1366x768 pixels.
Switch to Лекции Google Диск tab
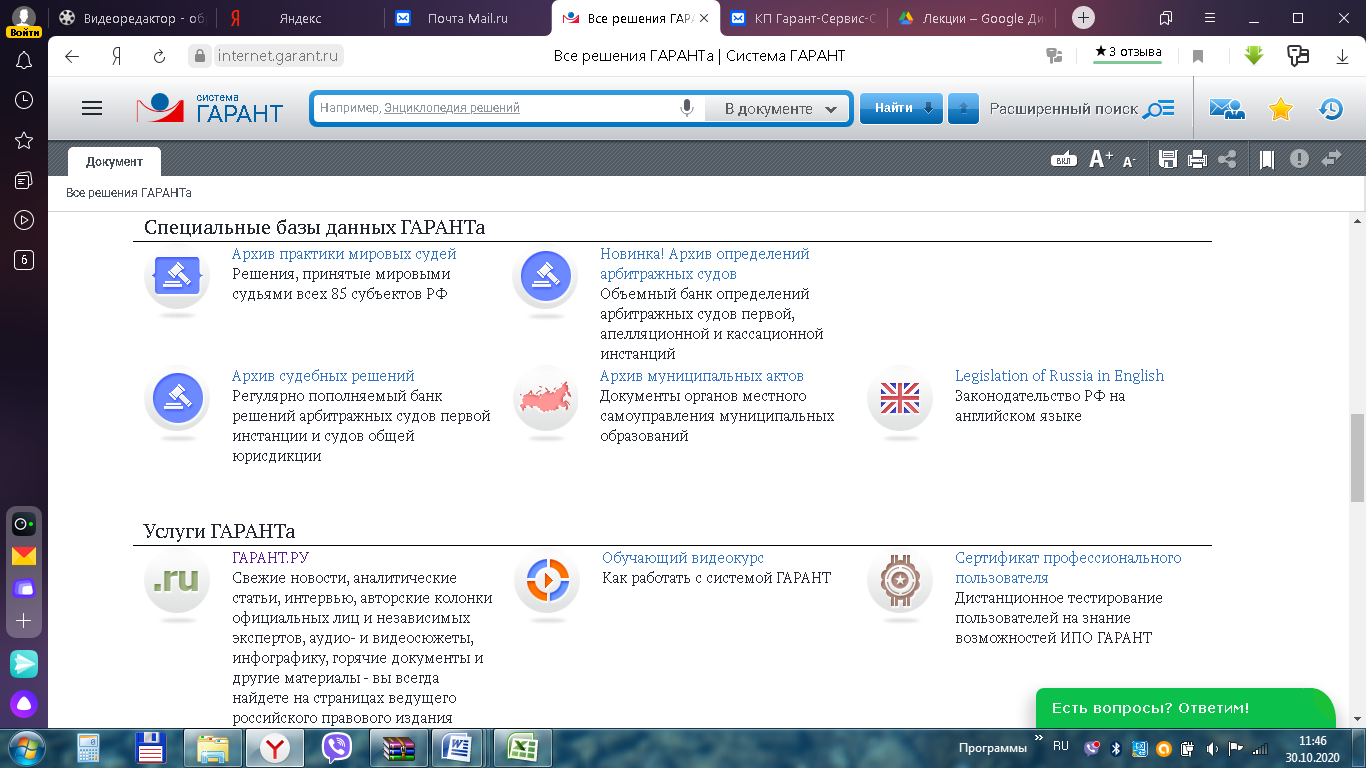pos(972,18)
